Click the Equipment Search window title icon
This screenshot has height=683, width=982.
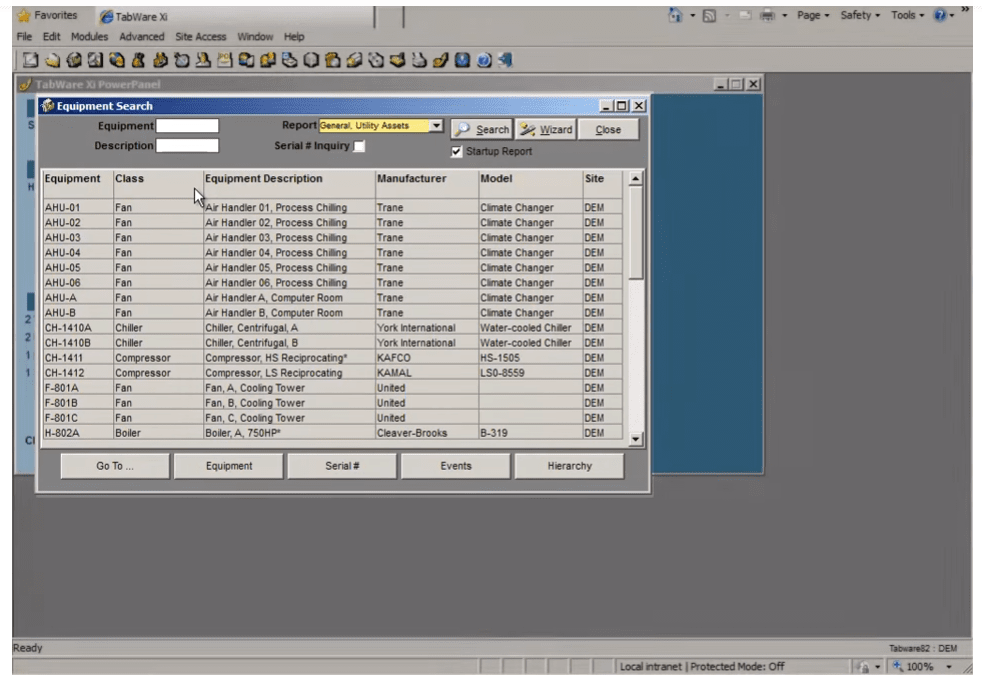coord(47,106)
